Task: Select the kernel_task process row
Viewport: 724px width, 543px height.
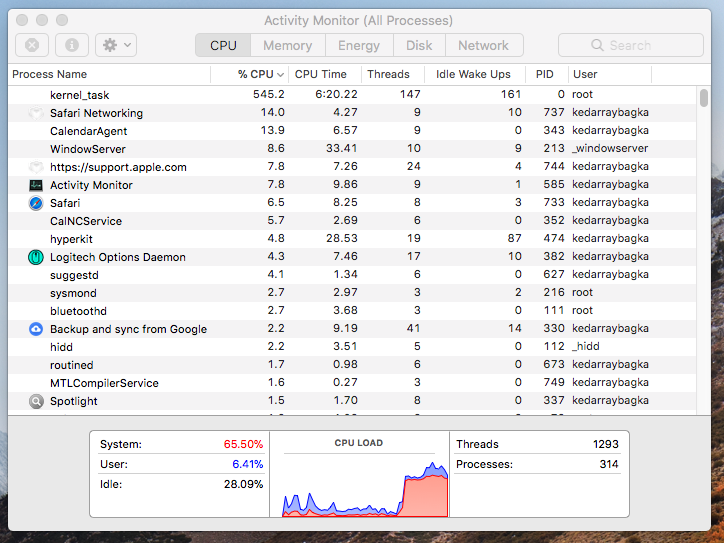Action: pyautogui.click(x=352, y=95)
